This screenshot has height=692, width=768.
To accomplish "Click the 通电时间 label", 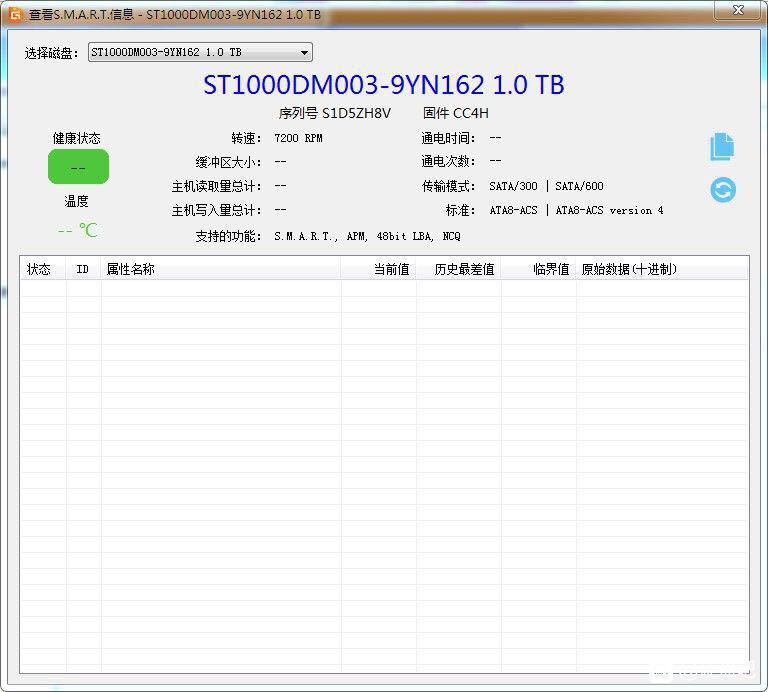I will click(x=448, y=138).
